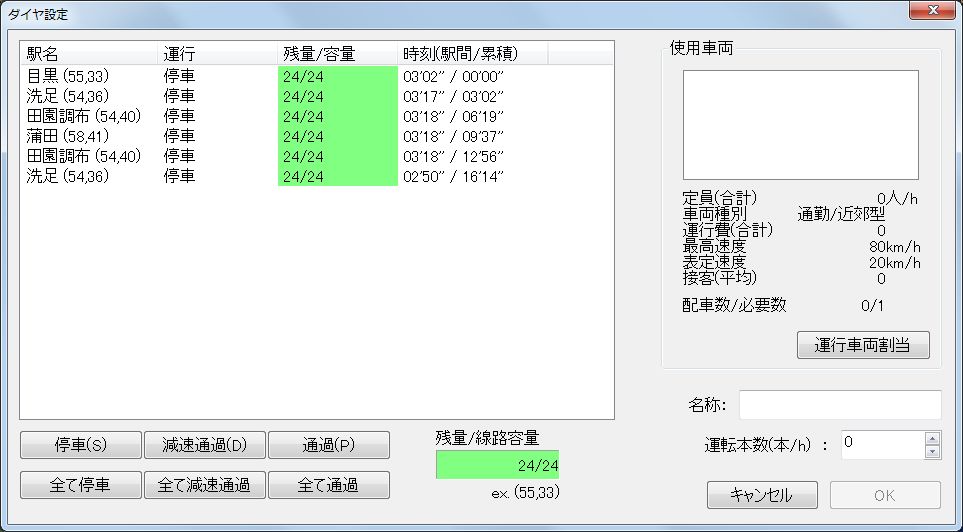Click the empty 使用車両 vehicle list box
Screen dimensions: 963x532
tap(801, 125)
